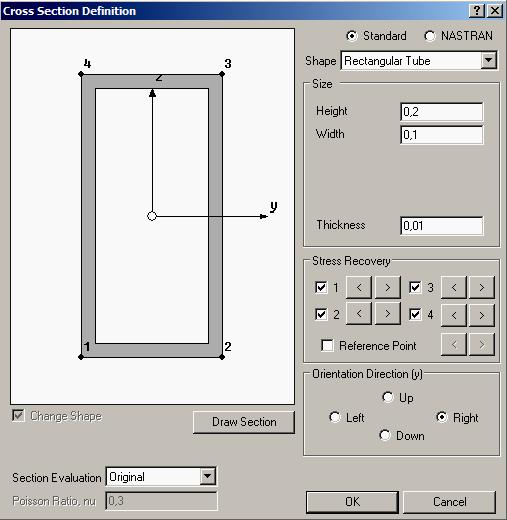Set orientation direction to Right
The width and height of the screenshot is (507, 520).
(442, 417)
